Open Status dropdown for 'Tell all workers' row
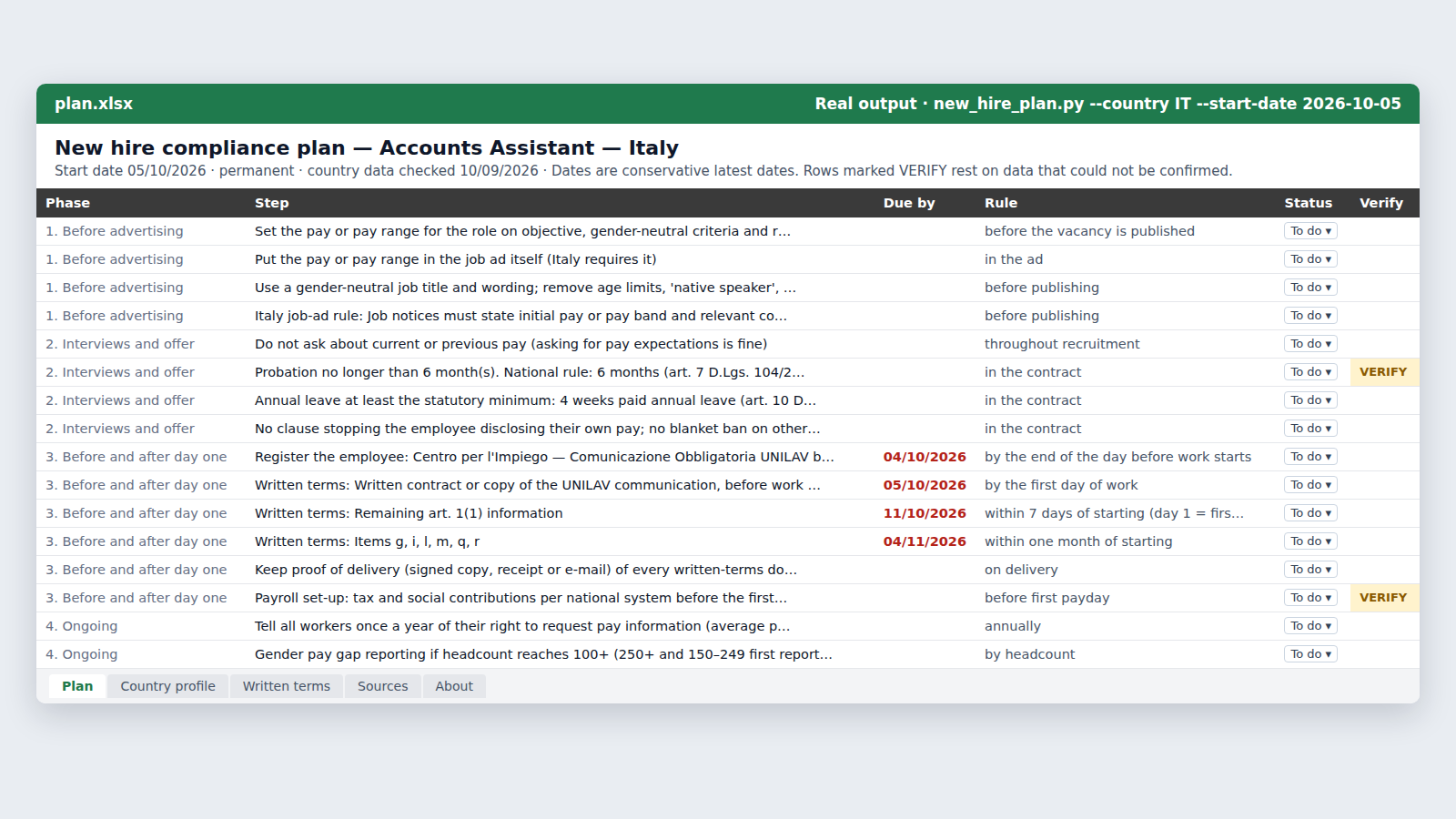Screen dimensions: 1456x819 1310,626
